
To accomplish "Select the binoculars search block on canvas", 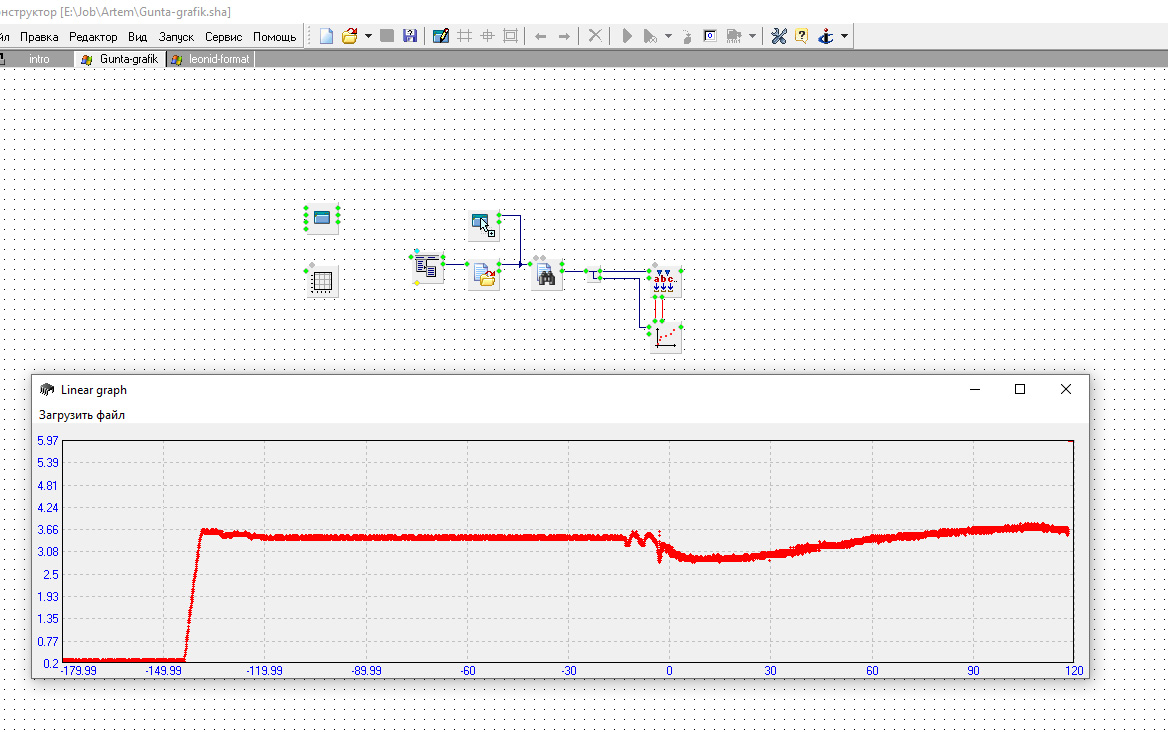I will 546,277.
